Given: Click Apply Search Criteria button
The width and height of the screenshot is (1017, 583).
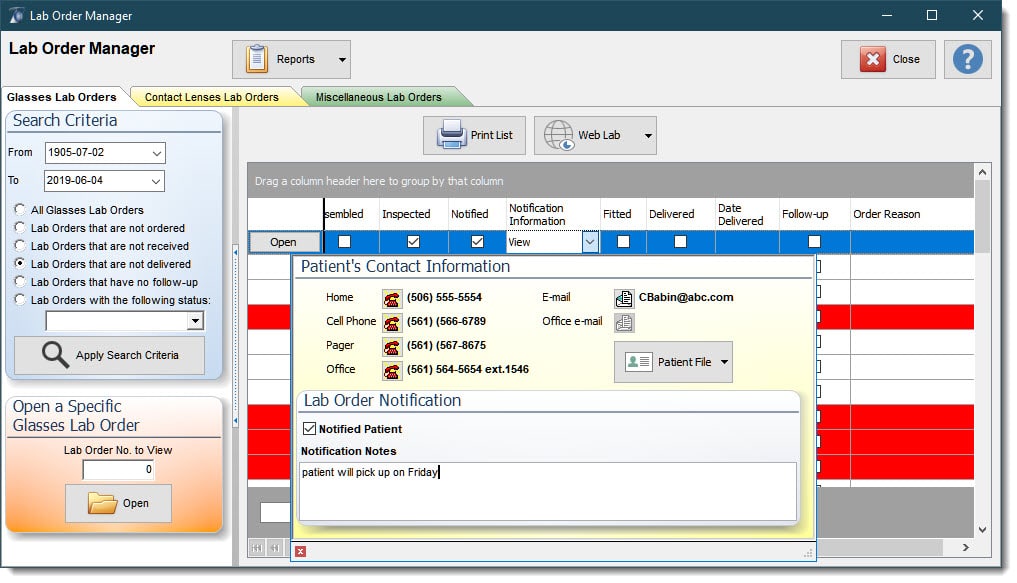Looking at the screenshot, I should click(x=110, y=355).
